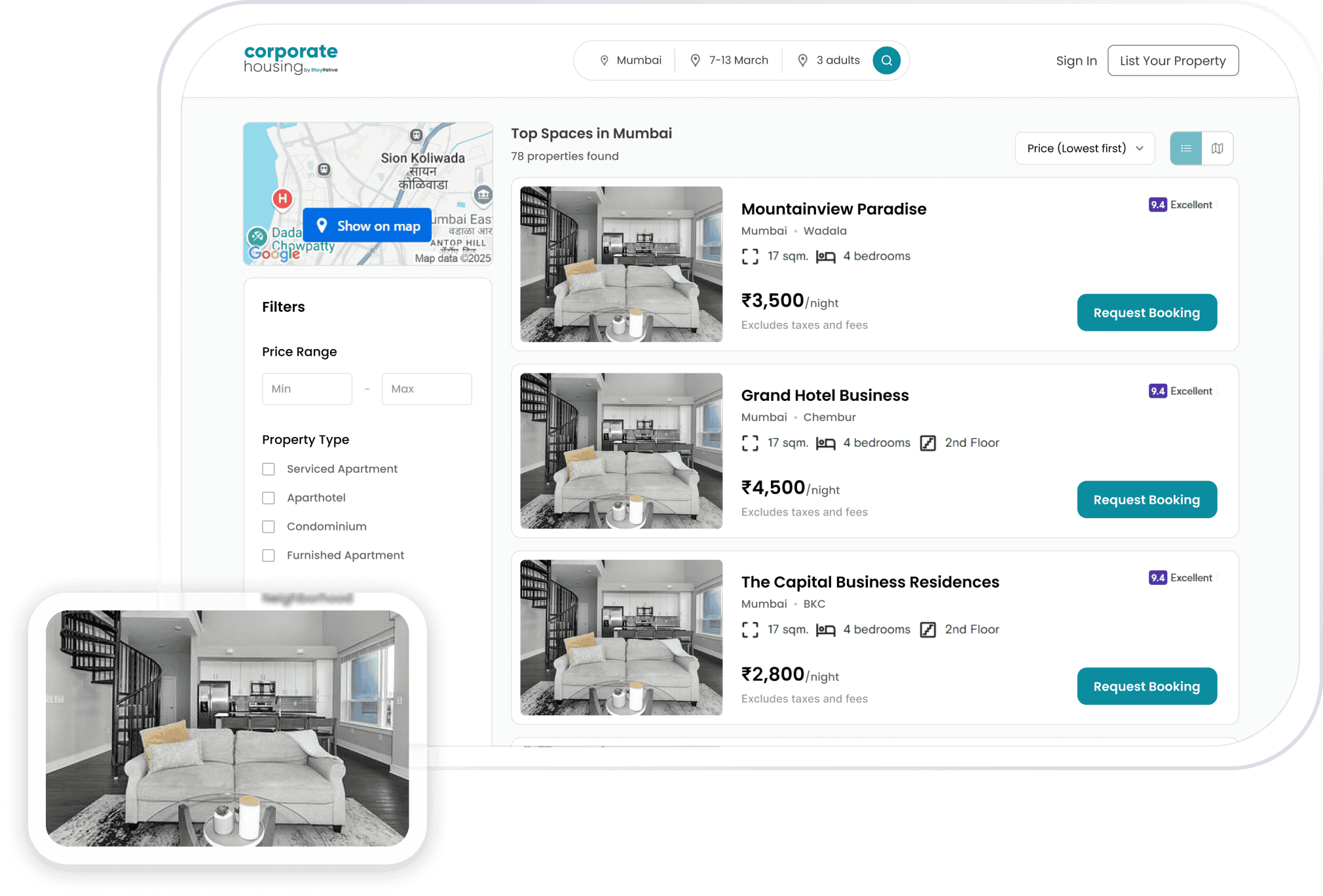Image resolution: width=1323 pixels, height=896 pixels.
Task: Click the 9.4 rating badge on Mountainview Paradise
Action: pos(1157,205)
